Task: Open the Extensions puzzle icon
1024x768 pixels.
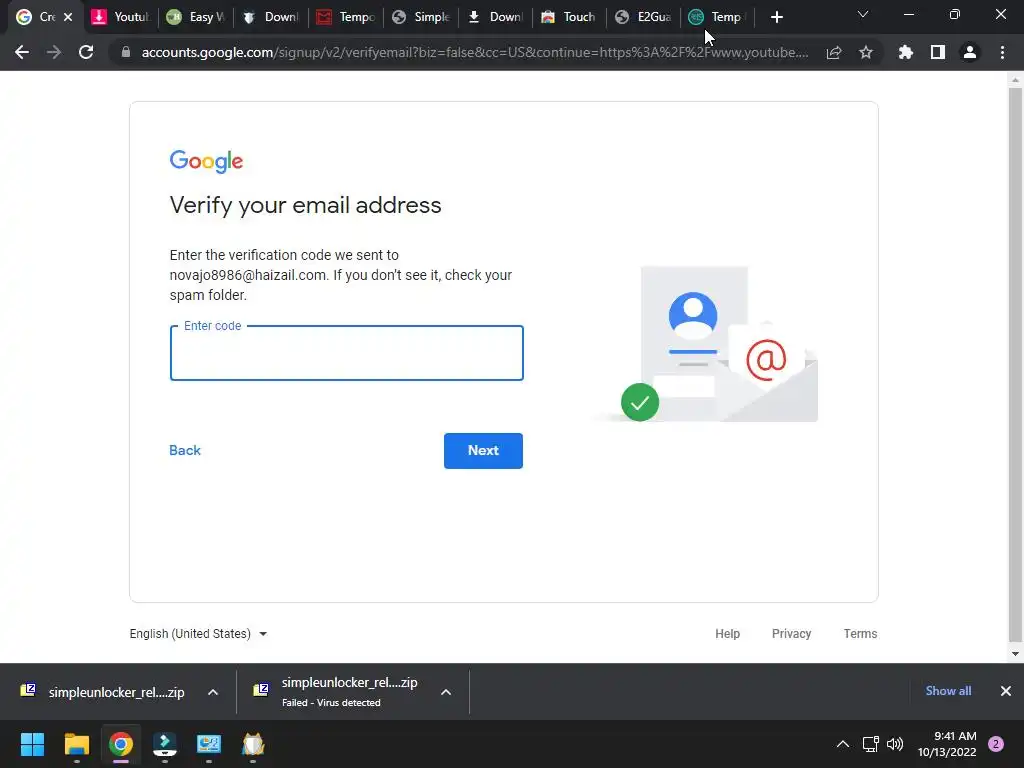Action: (x=905, y=52)
